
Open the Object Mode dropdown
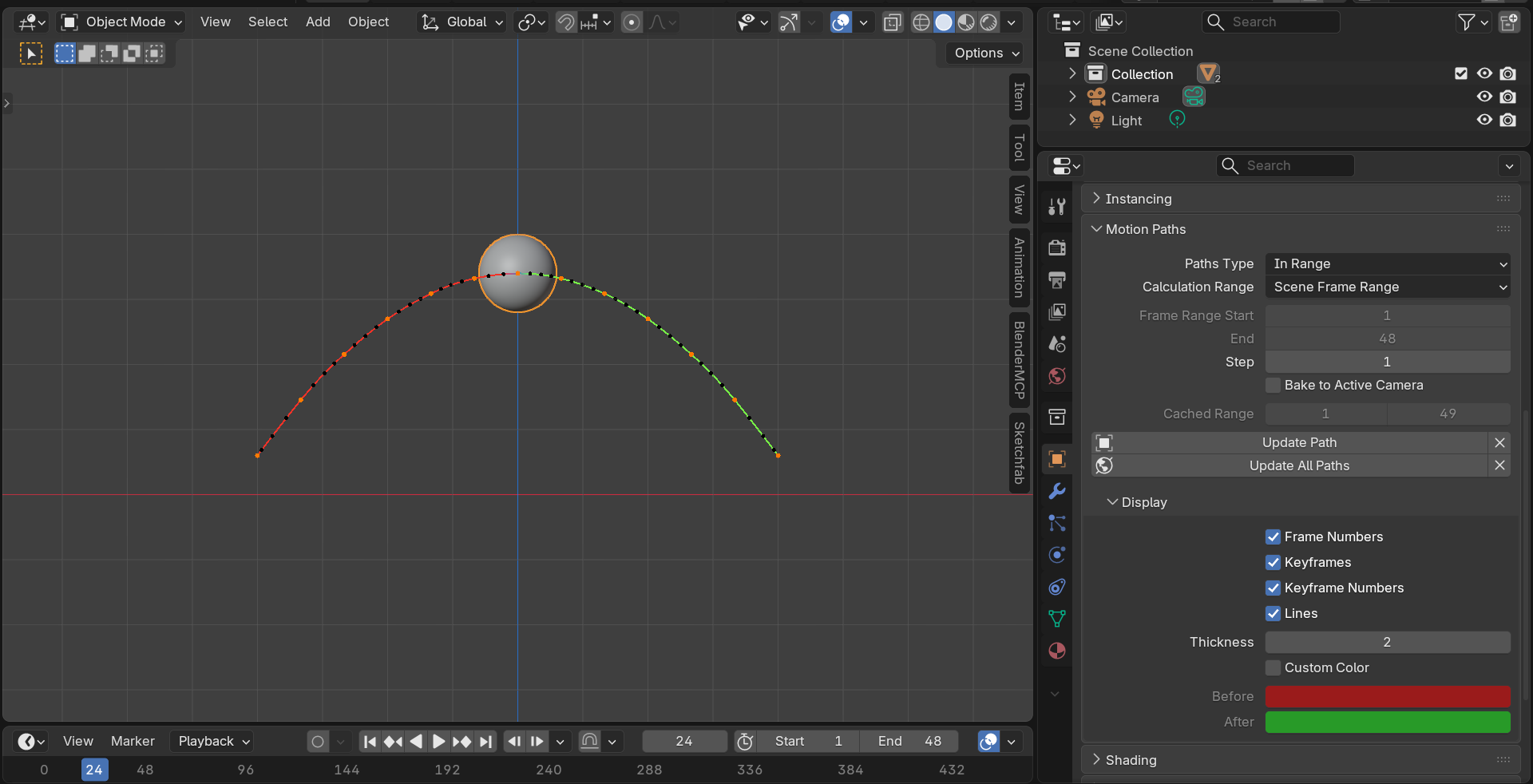click(x=123, y=22)
